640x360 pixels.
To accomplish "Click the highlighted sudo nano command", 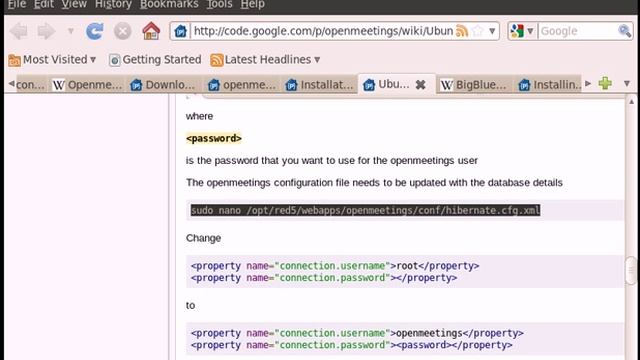I will click(365, 210).
